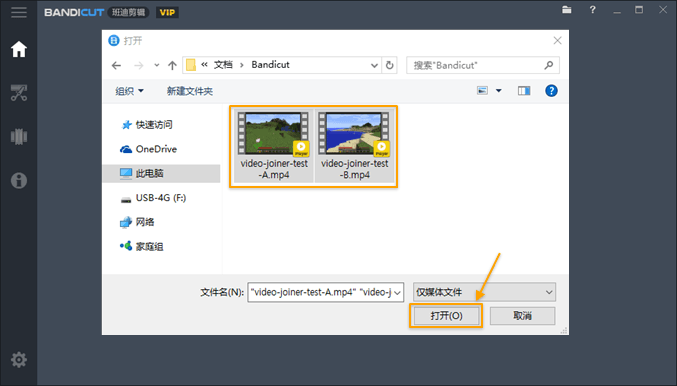Open Bandicut help question mark
The height and width of the screenshot is (386, 677).
(x=592, y=10)
